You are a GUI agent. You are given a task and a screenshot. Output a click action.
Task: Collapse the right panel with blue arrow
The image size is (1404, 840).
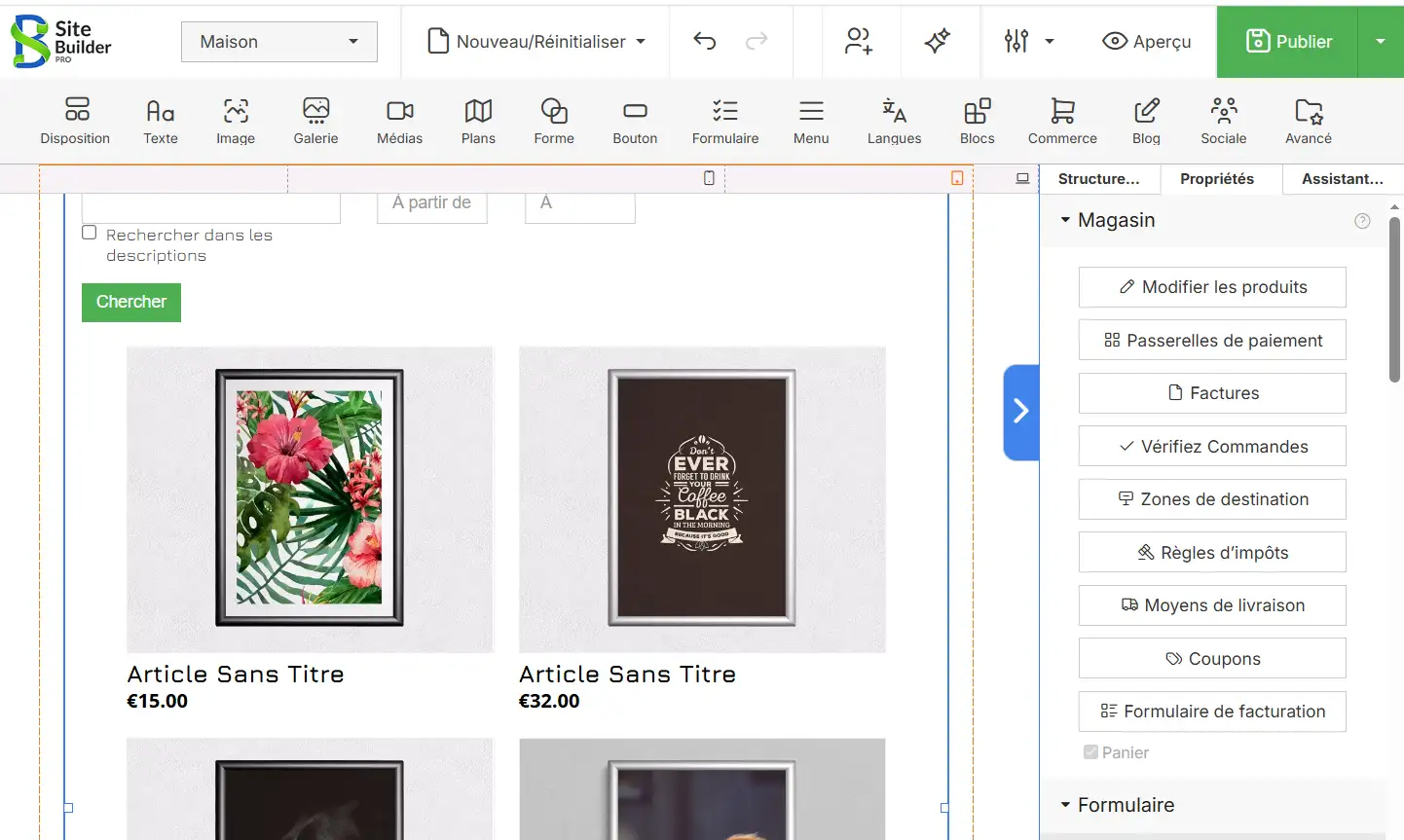tap(1021, 411)
